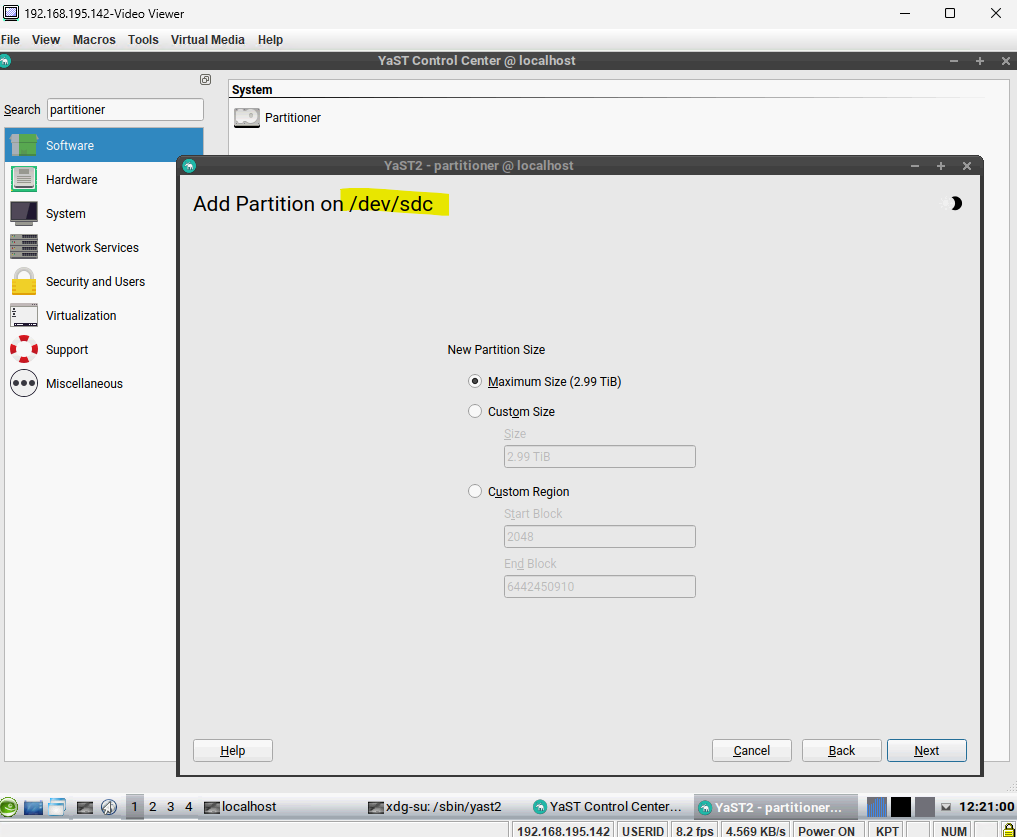Viewport: 1017px width, 837px height.
Task: Click the Virtualization category icon
Action: pos(24,315)
